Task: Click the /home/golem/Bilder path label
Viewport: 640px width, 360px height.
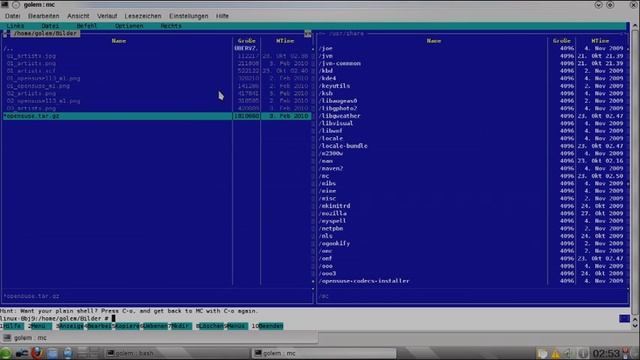Action: 45,33
